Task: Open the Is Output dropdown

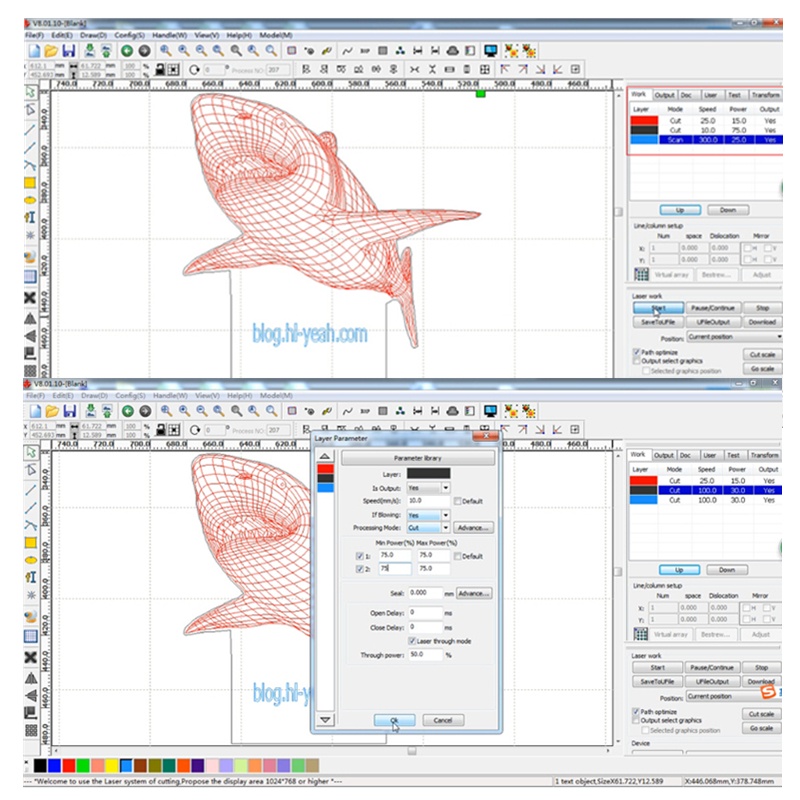Action: tap(445, 487)
